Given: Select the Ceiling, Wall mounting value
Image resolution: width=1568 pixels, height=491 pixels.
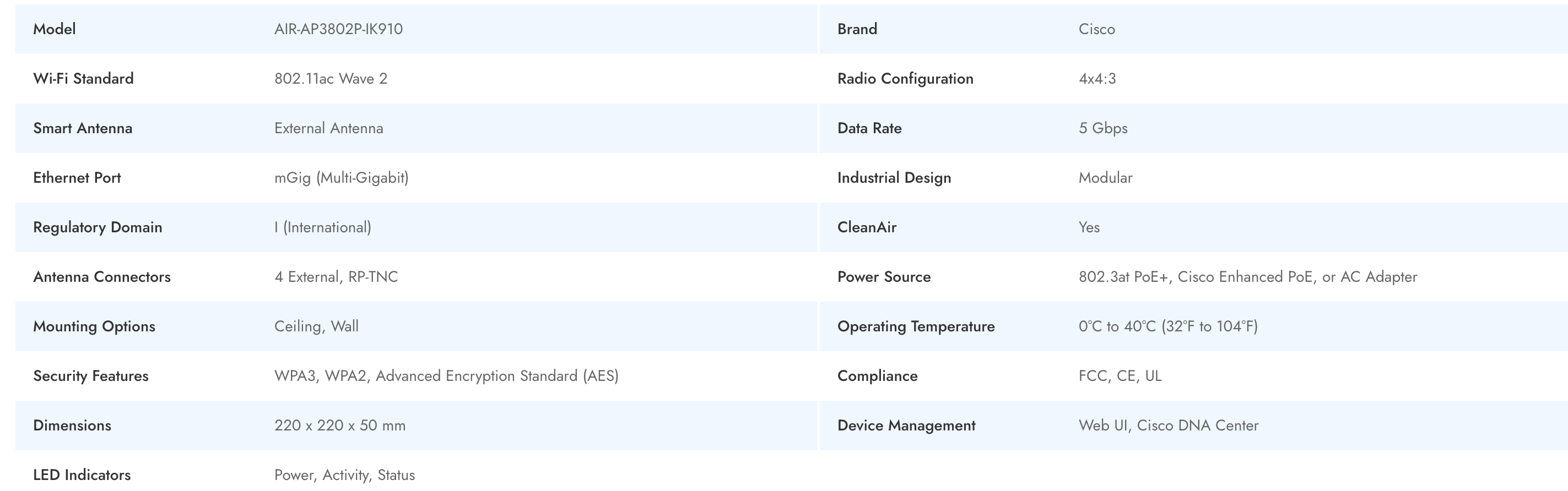Looking at the screenshot, I should [316, 327].
